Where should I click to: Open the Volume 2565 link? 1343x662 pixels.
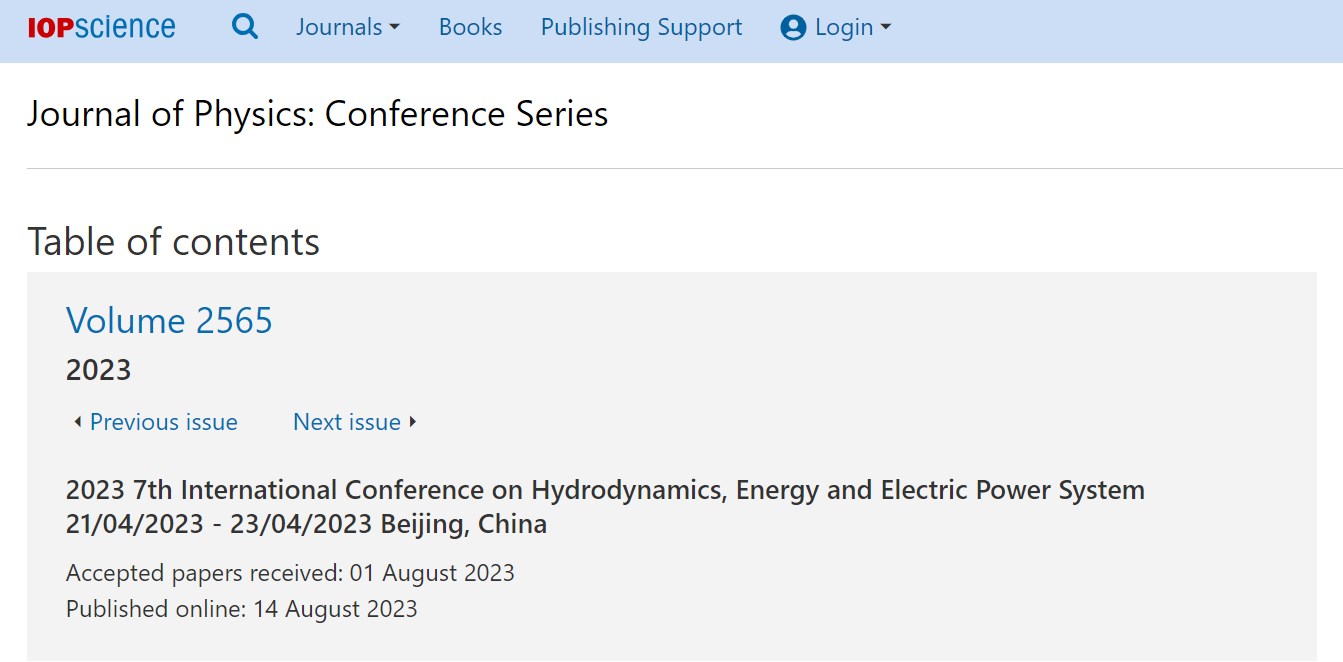pos(169,320)
